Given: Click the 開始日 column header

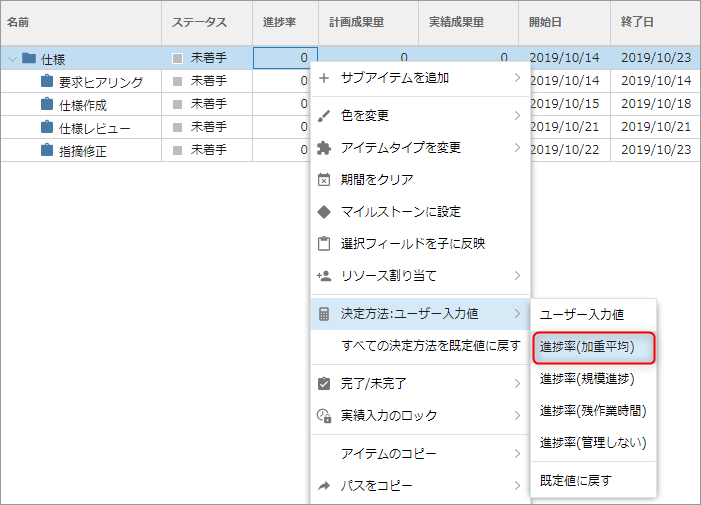Looking at the screenshot, I should (564, 22).
